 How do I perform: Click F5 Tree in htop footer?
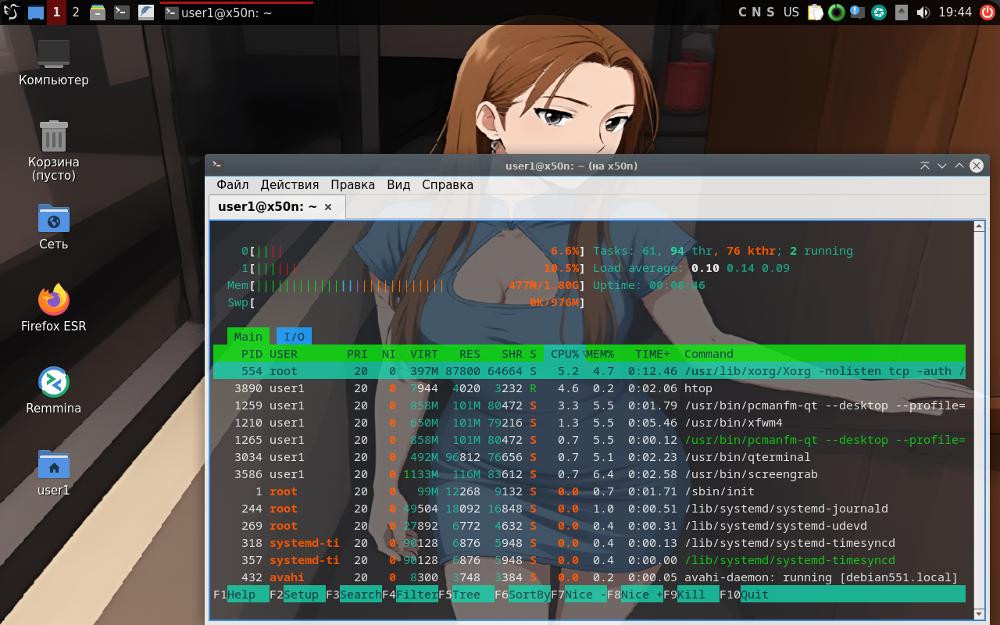coord(466,594)
